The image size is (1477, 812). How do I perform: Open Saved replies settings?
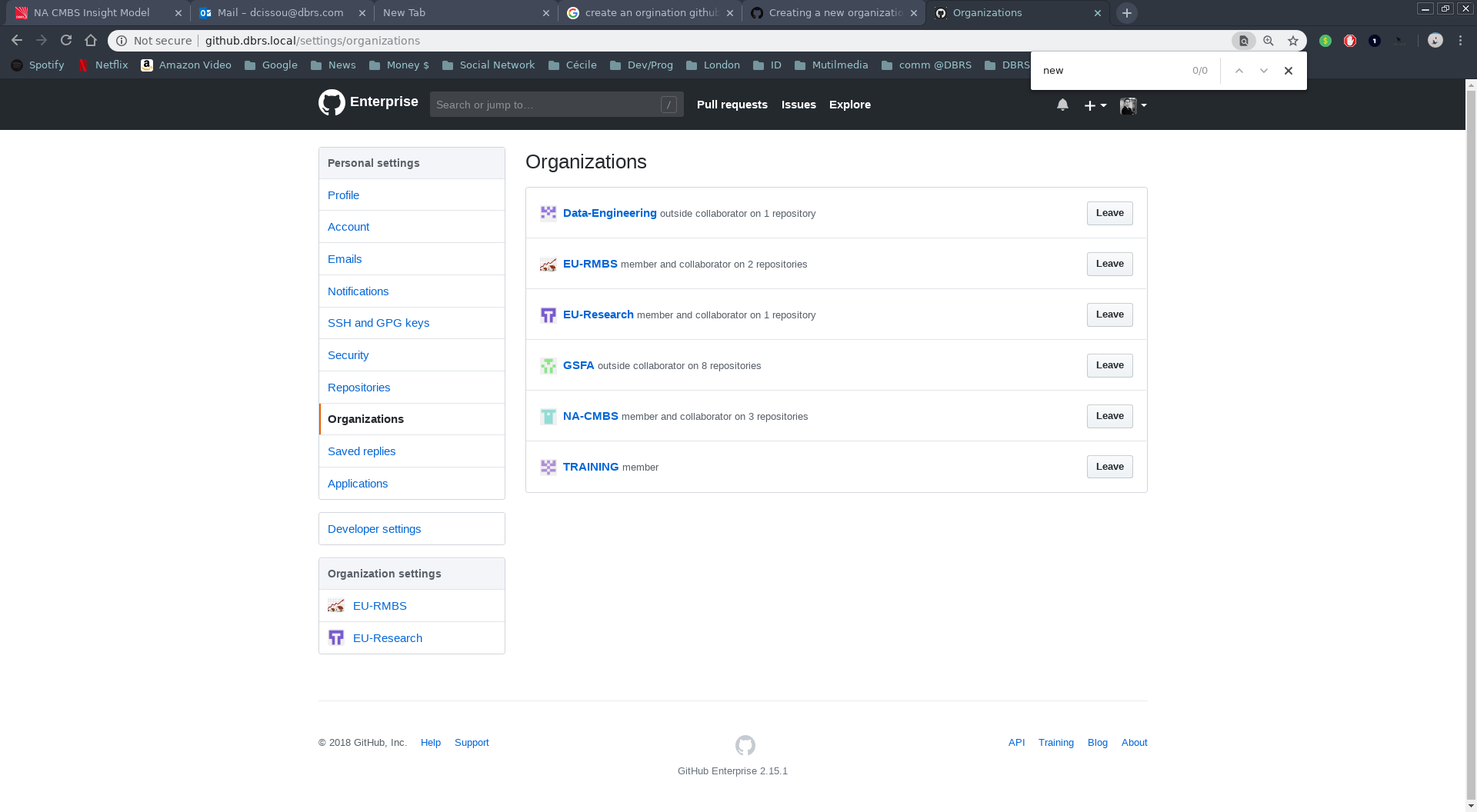point(412,451)
